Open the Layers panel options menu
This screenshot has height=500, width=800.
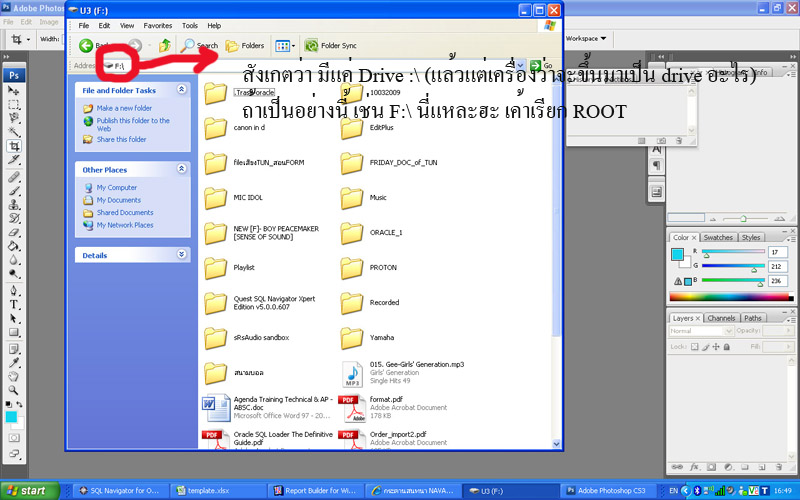(789, 319)
